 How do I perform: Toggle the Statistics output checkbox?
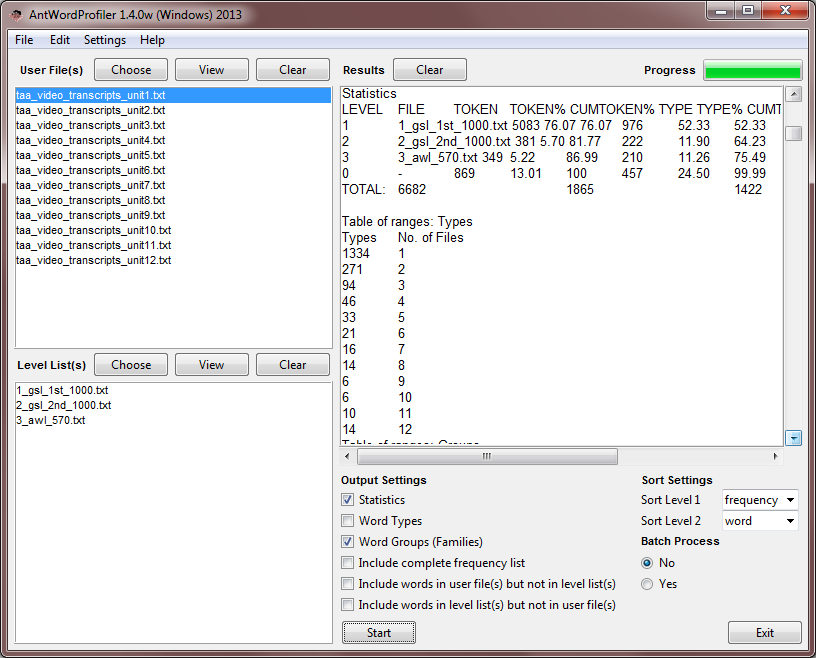point(348,500)
